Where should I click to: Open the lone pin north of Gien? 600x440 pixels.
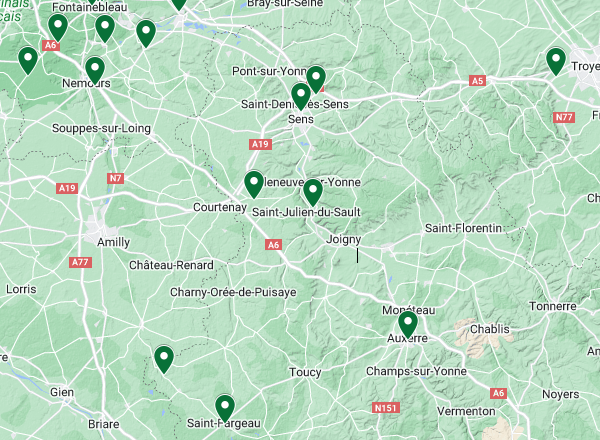(164, 359)
